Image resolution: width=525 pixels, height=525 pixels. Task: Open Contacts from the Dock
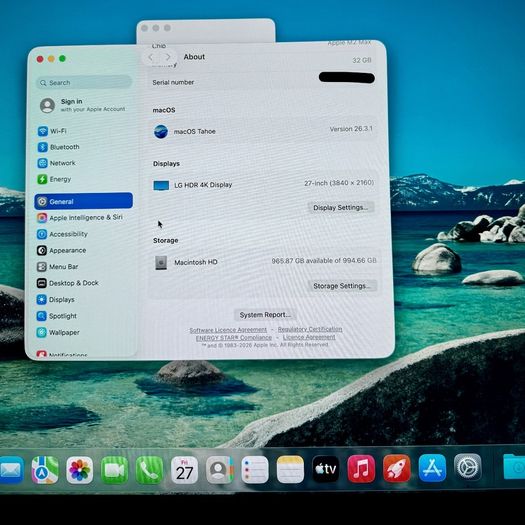pos(219,470)
